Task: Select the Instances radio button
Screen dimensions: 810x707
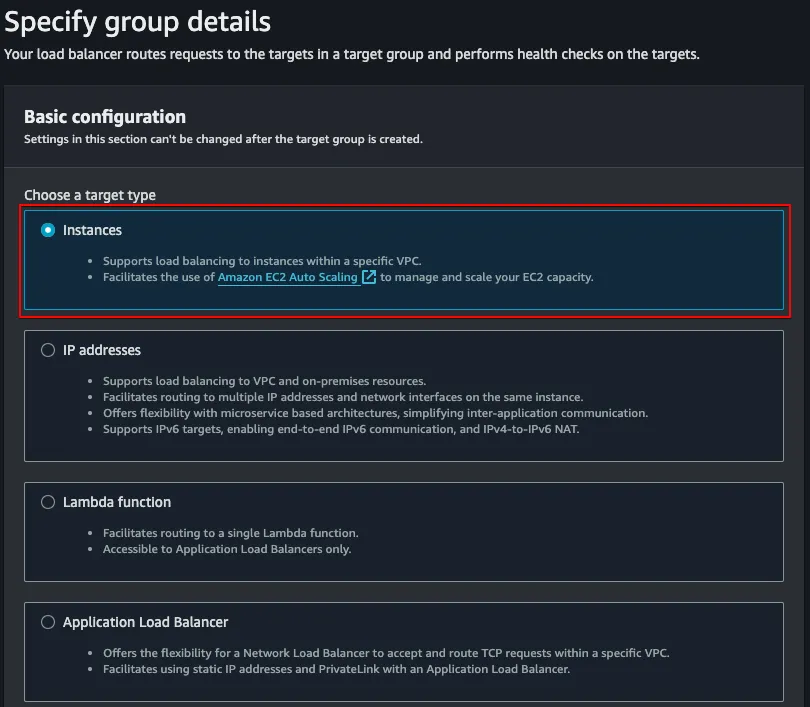Action: pyautogui.click(x=48, y=230)
